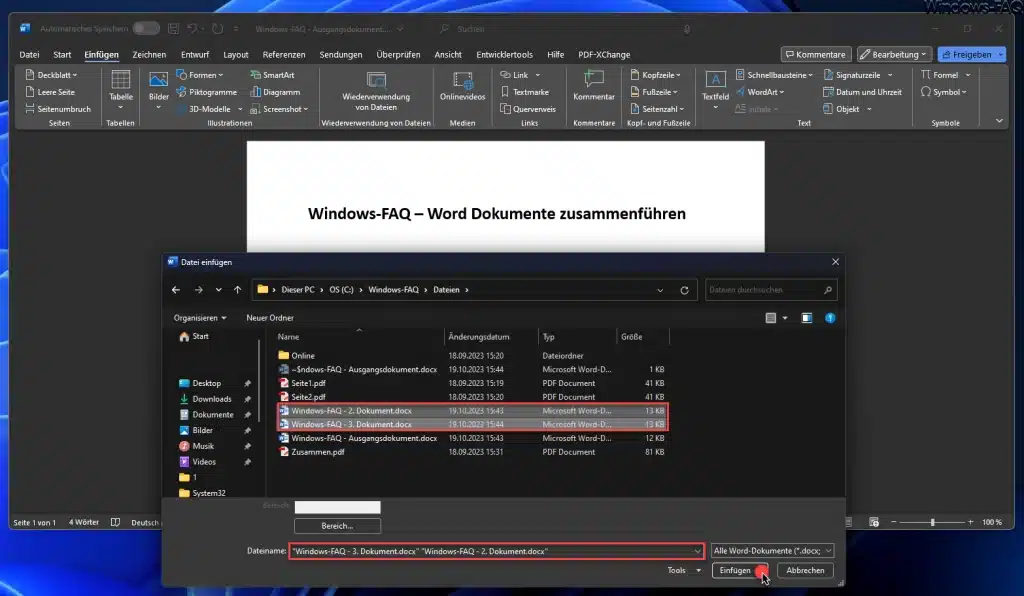Click the microphone icon in search box

(x=686, y=29)
